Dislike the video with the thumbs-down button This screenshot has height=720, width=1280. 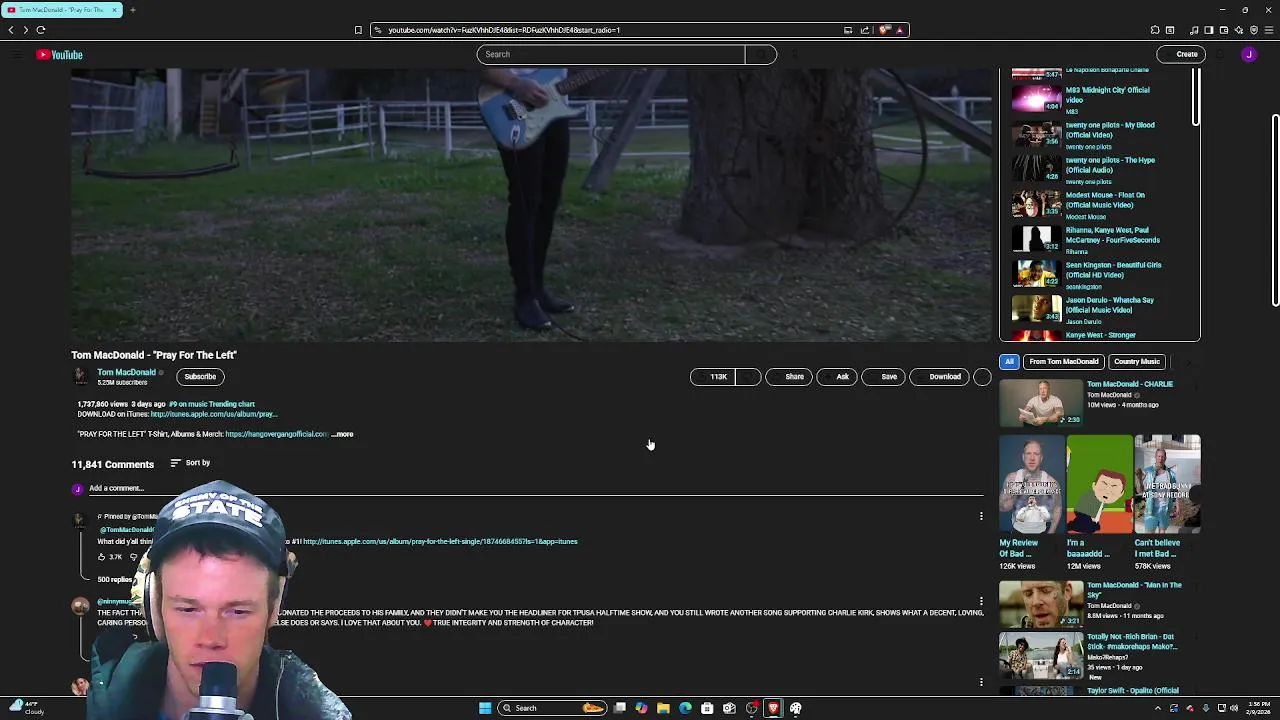(749, 377)
